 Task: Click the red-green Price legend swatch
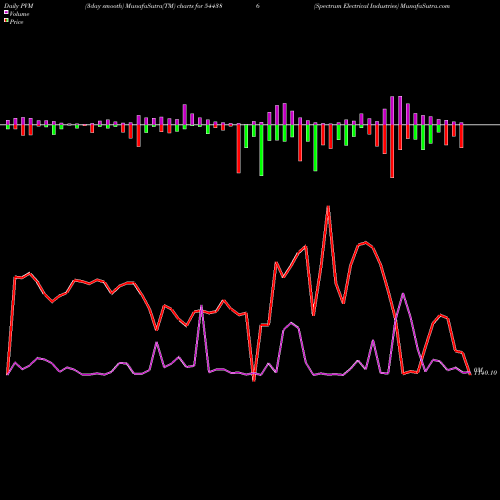[x=6, y=21]
